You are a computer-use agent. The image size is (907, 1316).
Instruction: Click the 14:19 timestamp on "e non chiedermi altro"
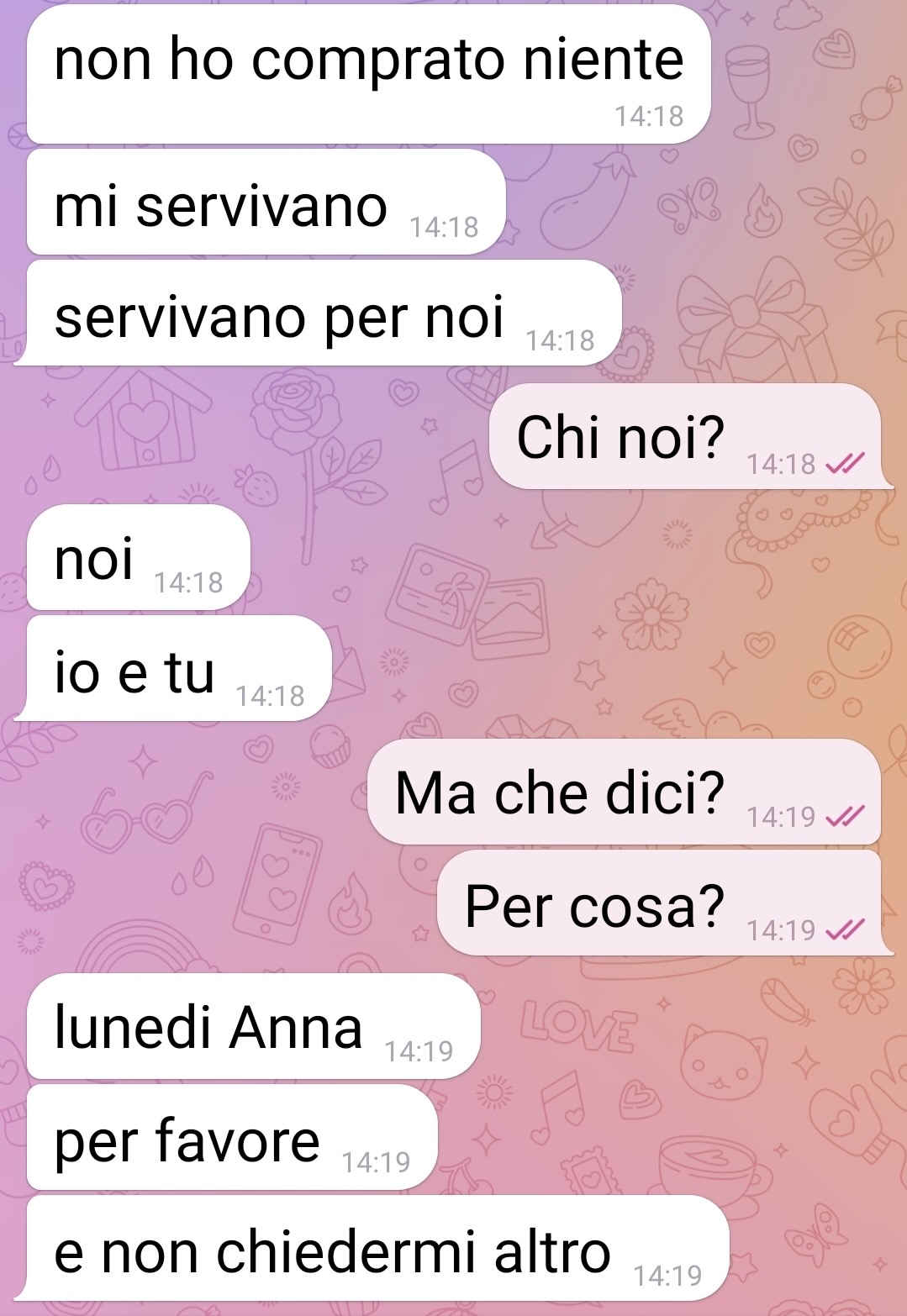(667, 1276)
